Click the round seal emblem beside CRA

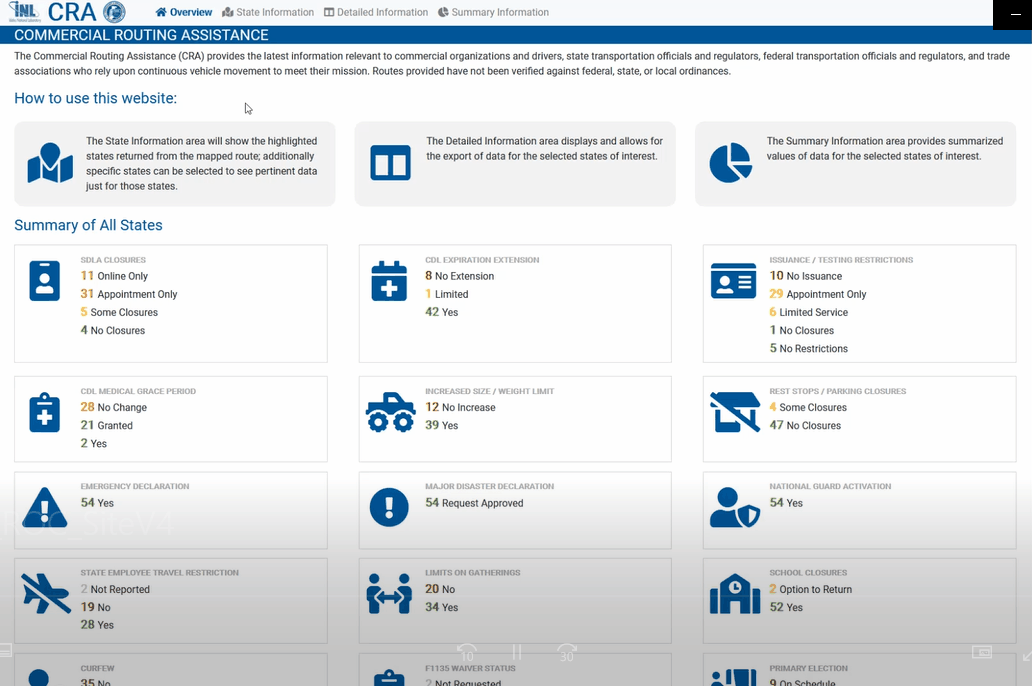115,12
